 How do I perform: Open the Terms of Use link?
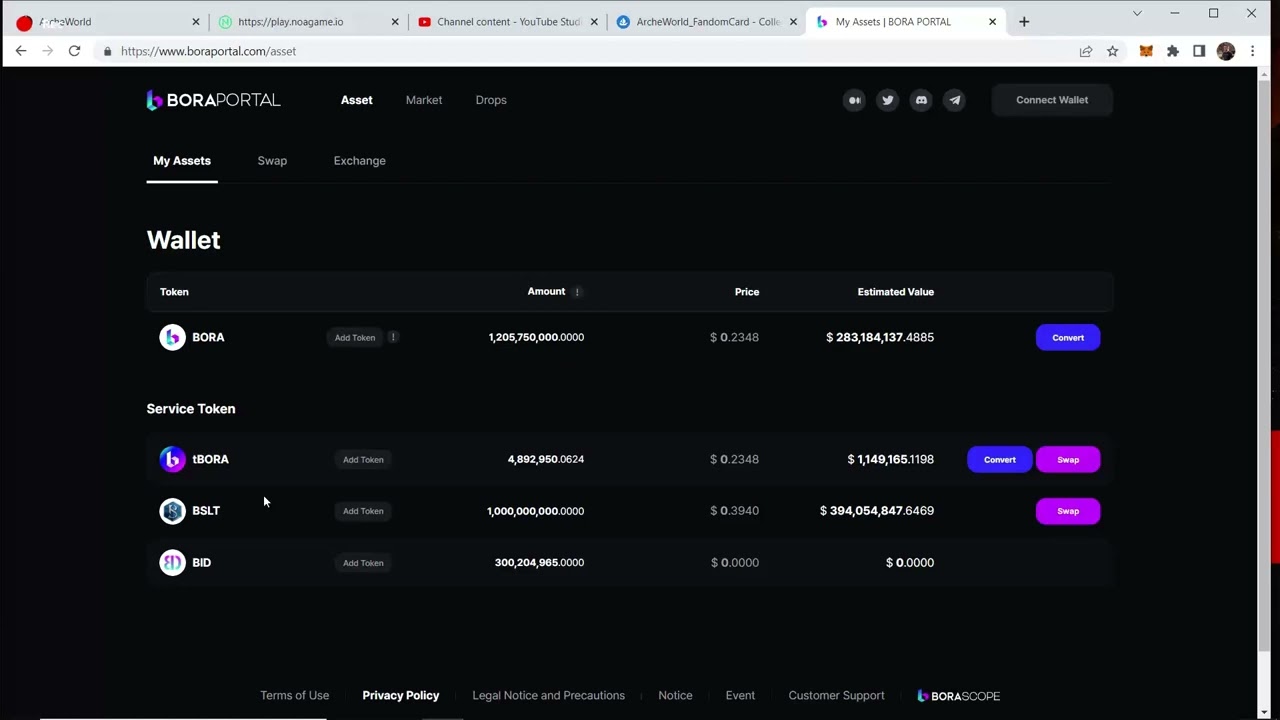coord(294,696)
